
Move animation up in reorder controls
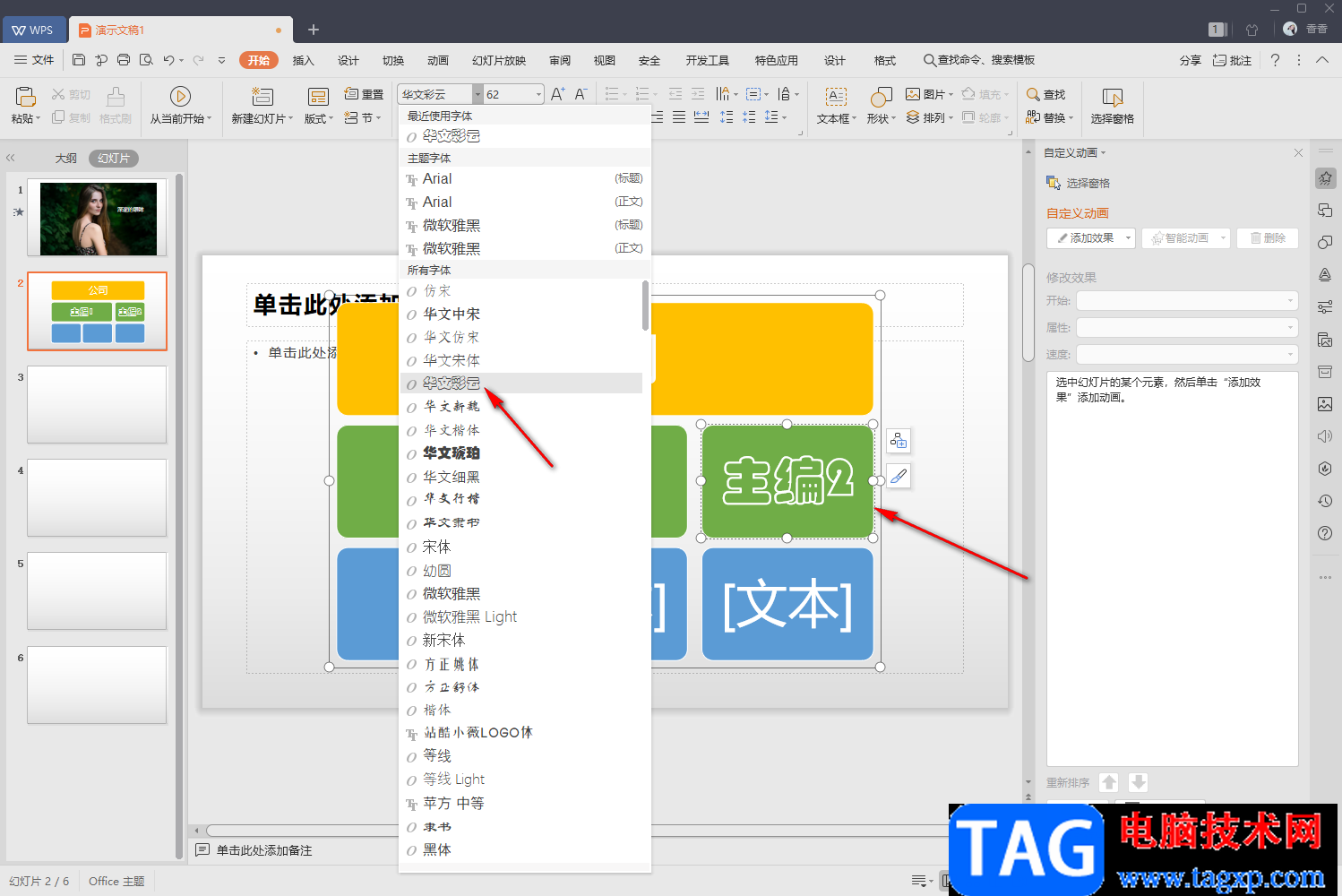pyautogui.click(x=1109, y=782)
